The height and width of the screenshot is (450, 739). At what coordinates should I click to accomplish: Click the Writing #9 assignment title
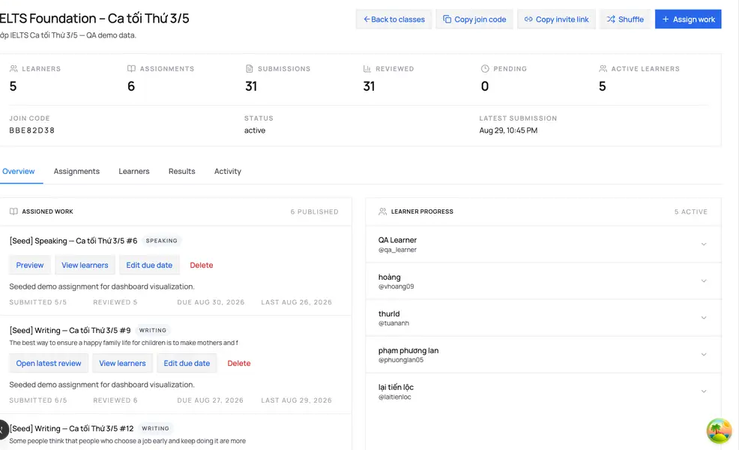[70, 330]
